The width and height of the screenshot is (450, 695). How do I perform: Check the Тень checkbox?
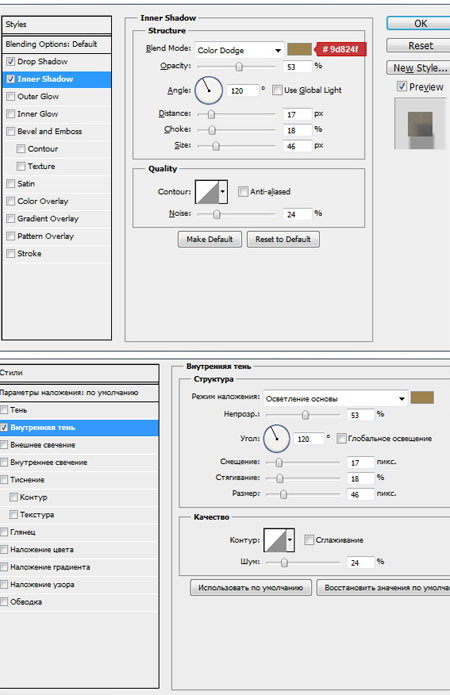click(4, 410)
